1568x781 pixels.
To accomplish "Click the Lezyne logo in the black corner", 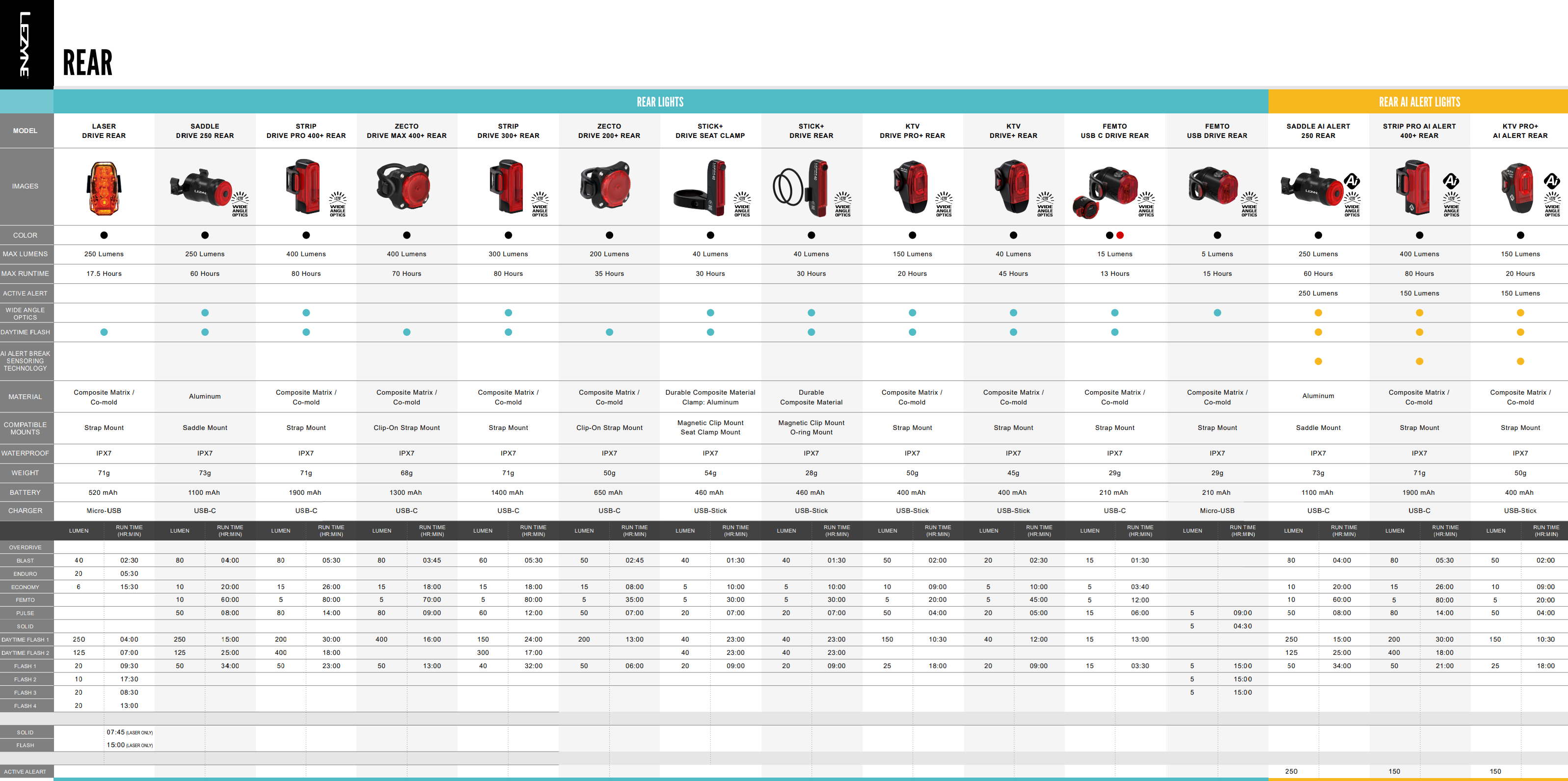I will 25,45.
